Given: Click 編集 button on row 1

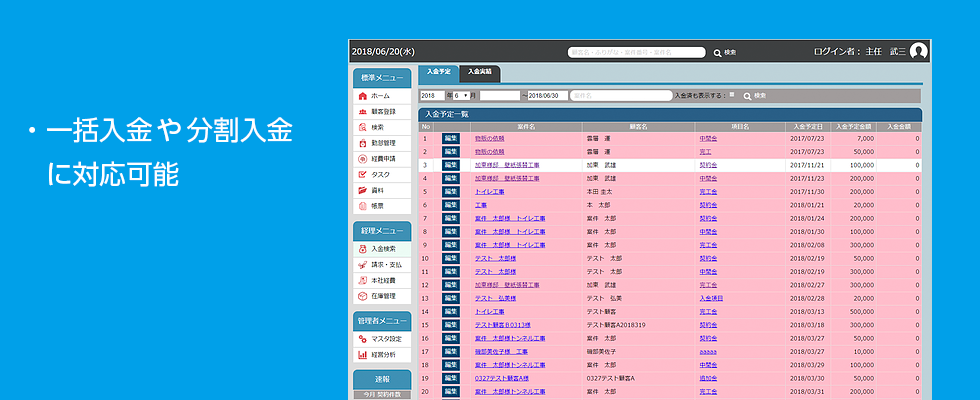Looking at the screenshot, I should tap(451, 138).
